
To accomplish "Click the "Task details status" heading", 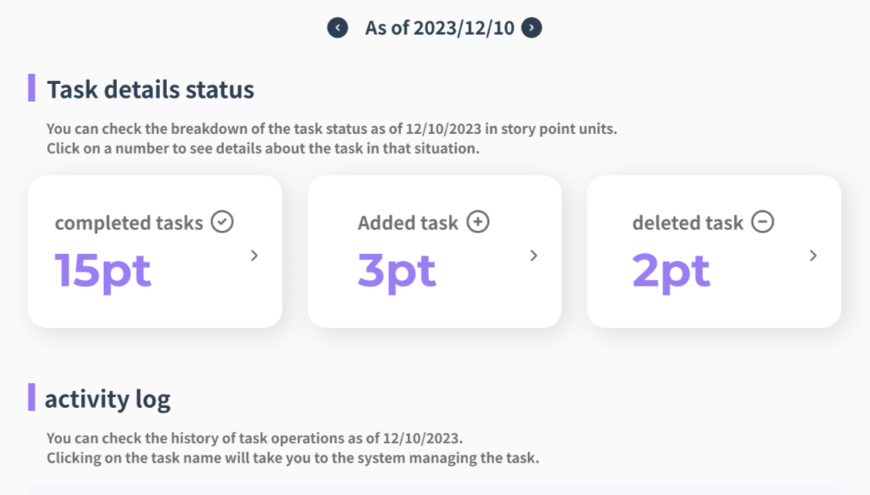I will (150, 89).
